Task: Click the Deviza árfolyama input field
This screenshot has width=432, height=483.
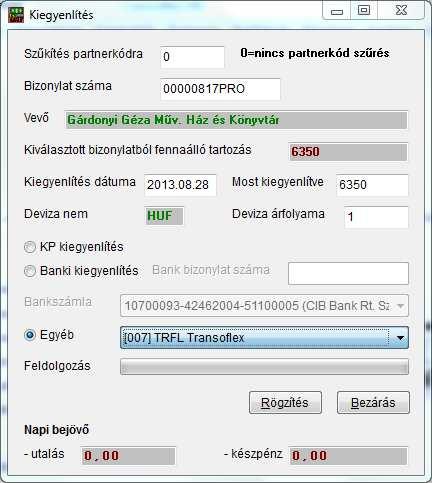Action: point(376,217)
